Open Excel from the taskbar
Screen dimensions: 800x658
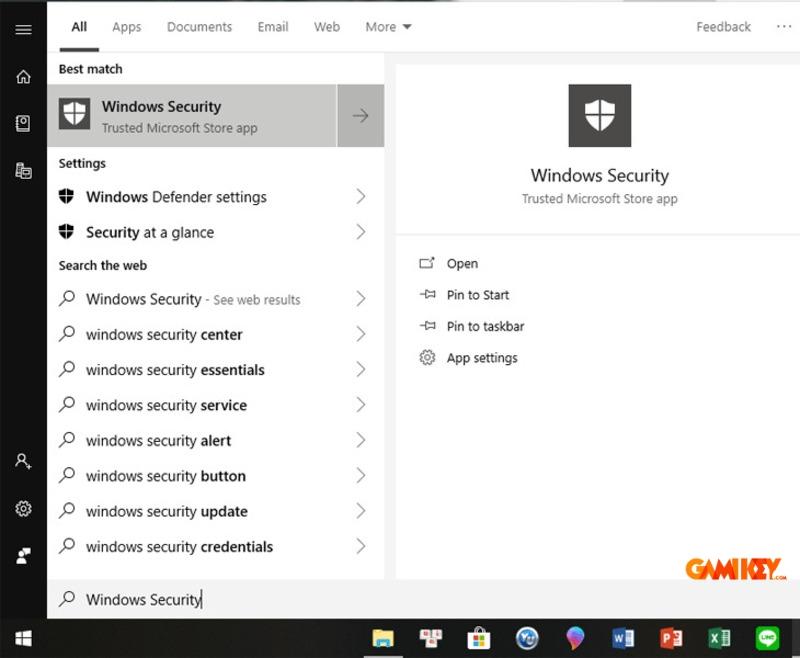(x=720, y=637)
